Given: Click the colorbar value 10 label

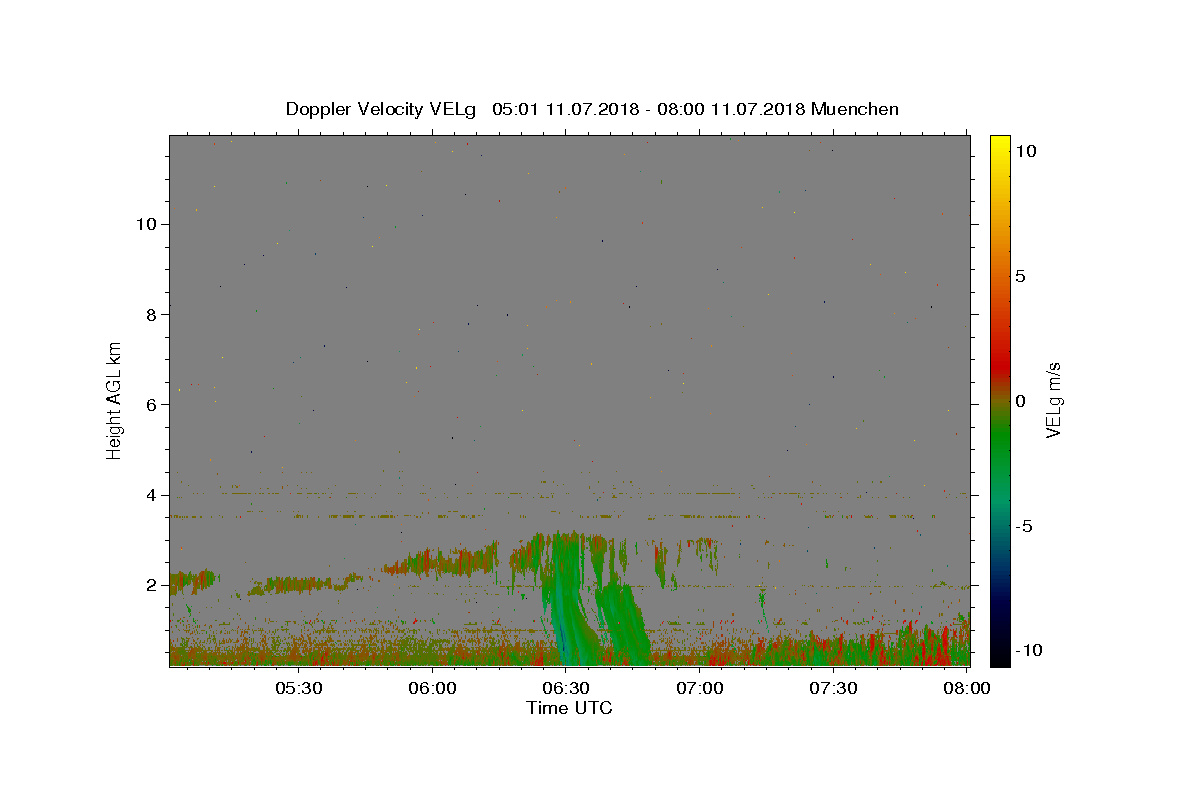Looking at the screenshot, I should pos(1025,151).
